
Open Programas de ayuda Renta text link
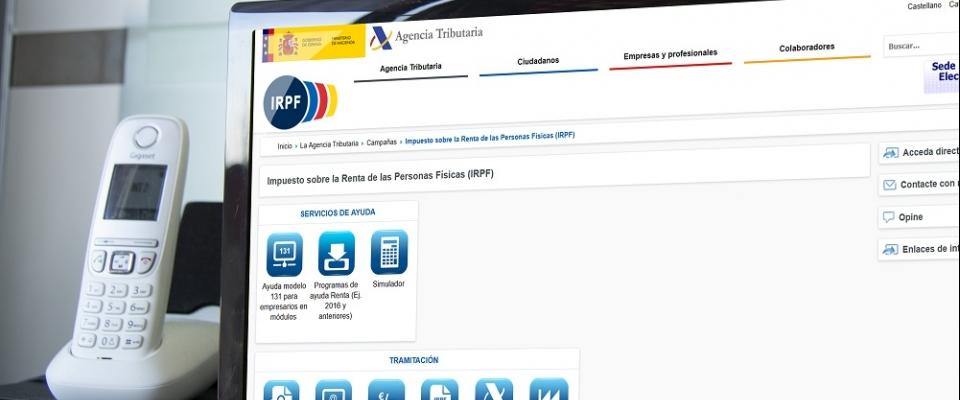tap(336, 300)
